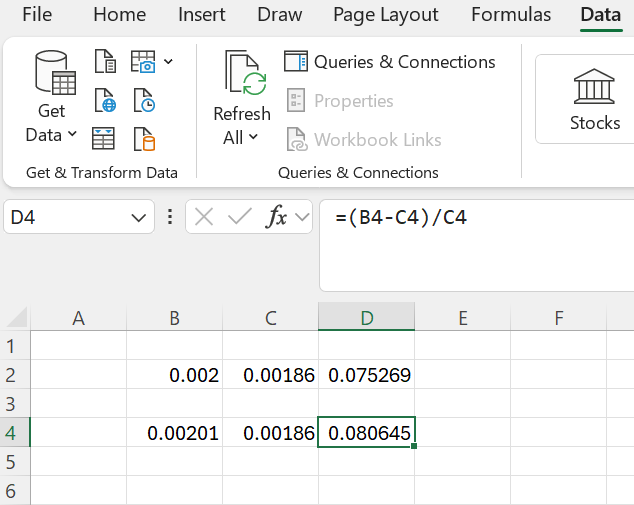This screenshot has height=505, width=634.
Task: Expand Refresh All dropdown arrow
Action: click(253, 137)
